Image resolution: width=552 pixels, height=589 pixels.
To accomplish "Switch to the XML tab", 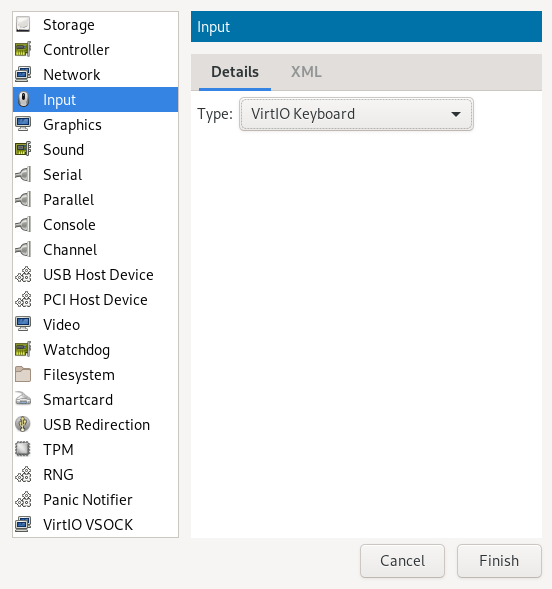I will click(x=306, y=72).
